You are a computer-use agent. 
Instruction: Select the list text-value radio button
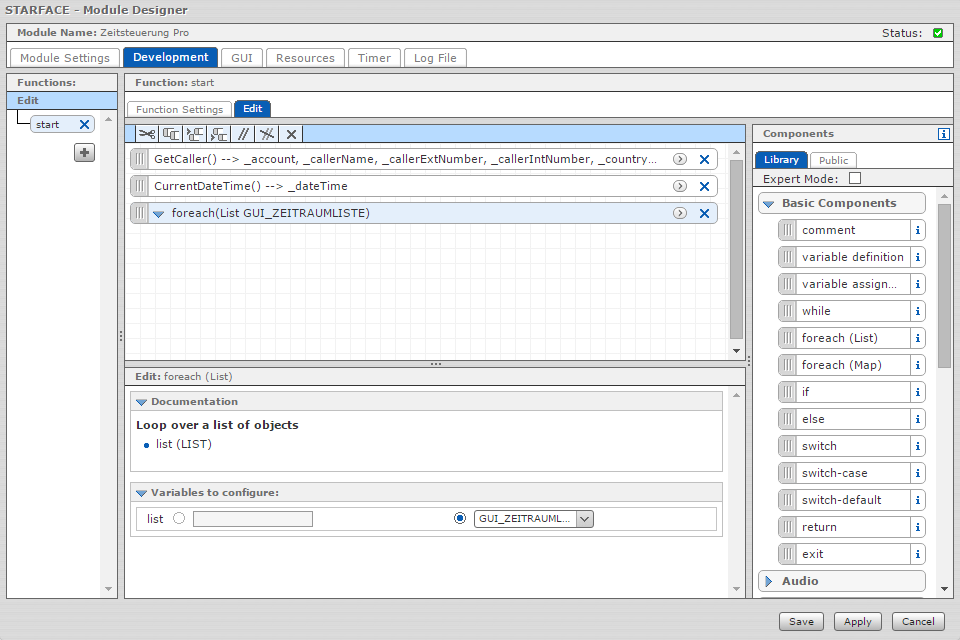[179, 519]
